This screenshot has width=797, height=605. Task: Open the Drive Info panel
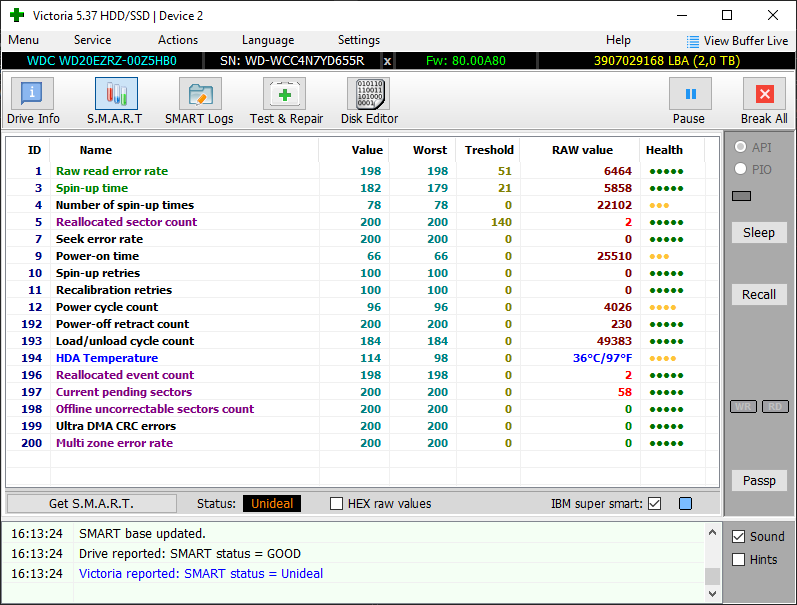tap(33, 102)
